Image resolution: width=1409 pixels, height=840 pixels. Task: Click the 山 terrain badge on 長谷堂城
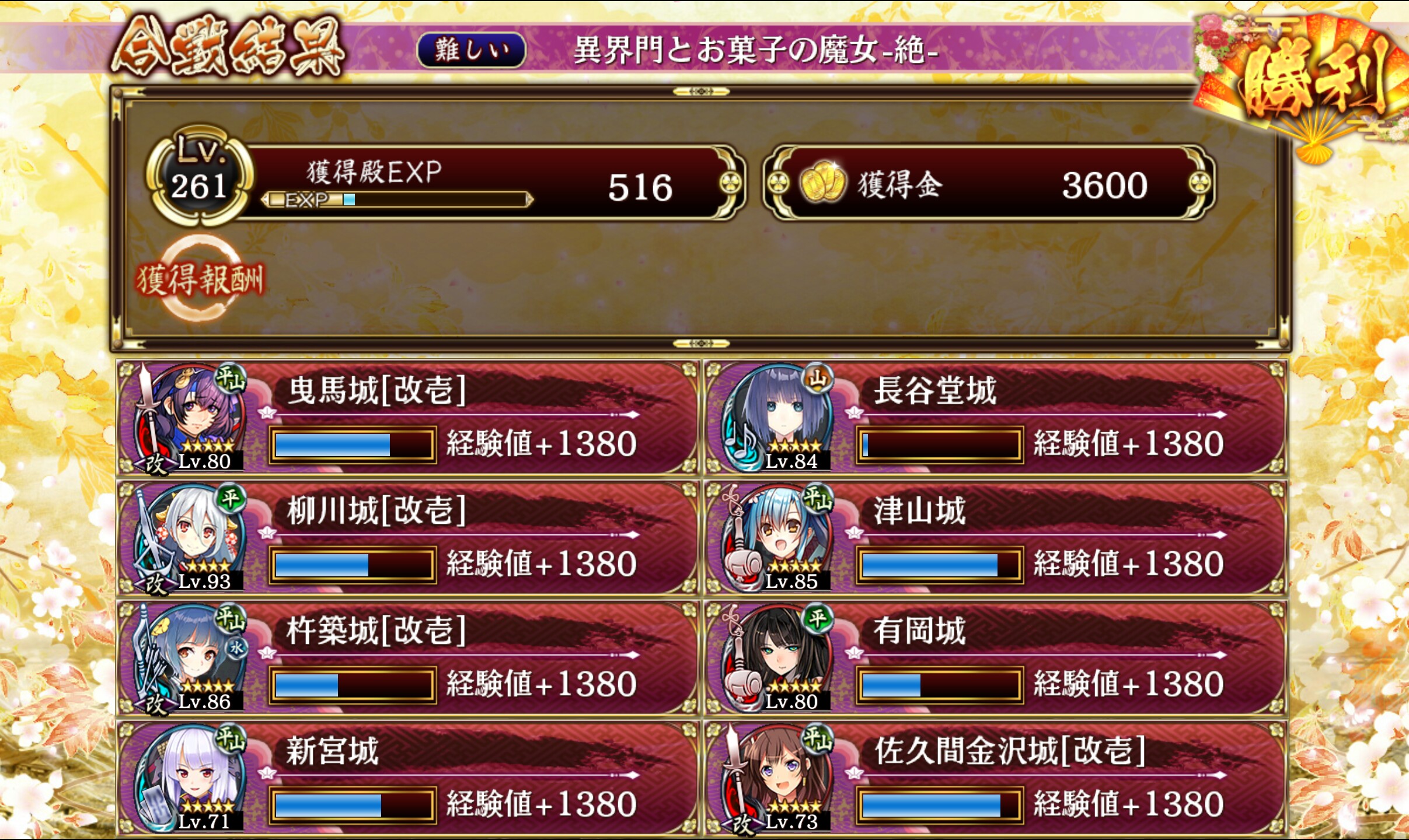click(x=818, y=379)
